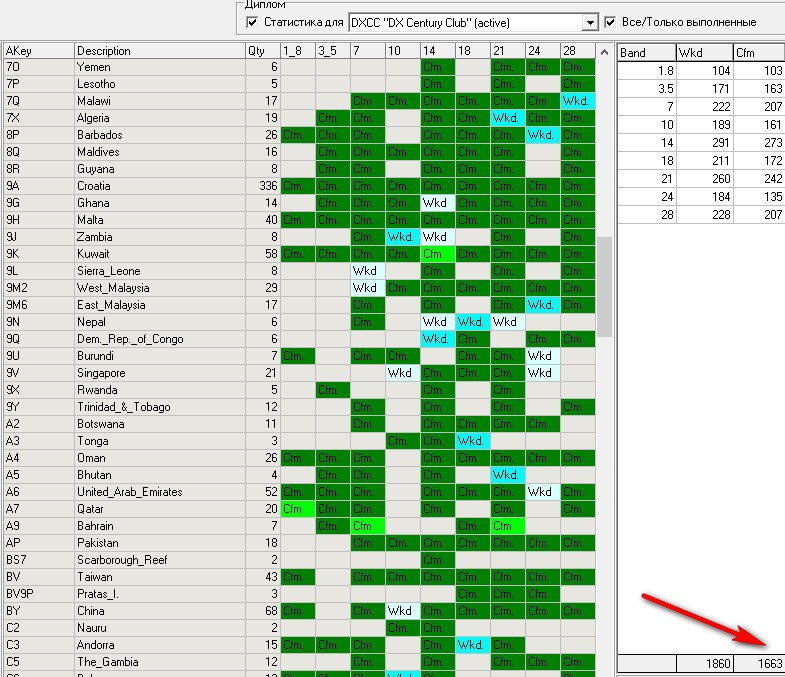Viewport: 785px width, 677px height.
Task: Click the Cfm header in summary table
Action: (x=757, y=53)
